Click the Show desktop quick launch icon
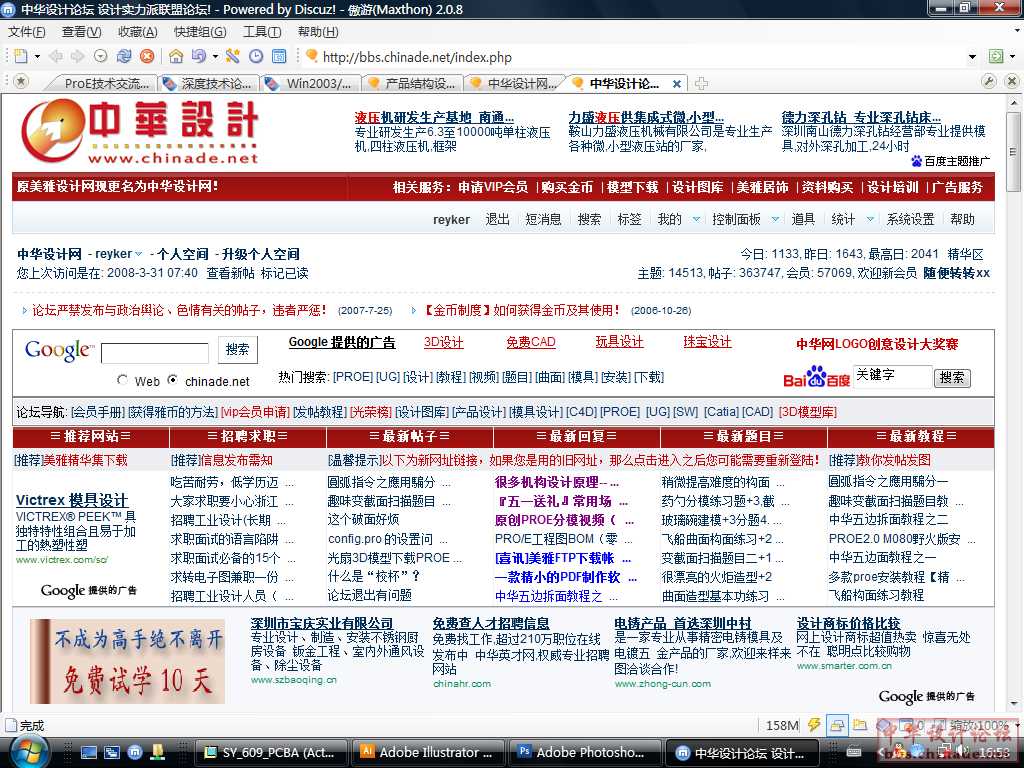The image size is (1024, 768). [89, 752]
